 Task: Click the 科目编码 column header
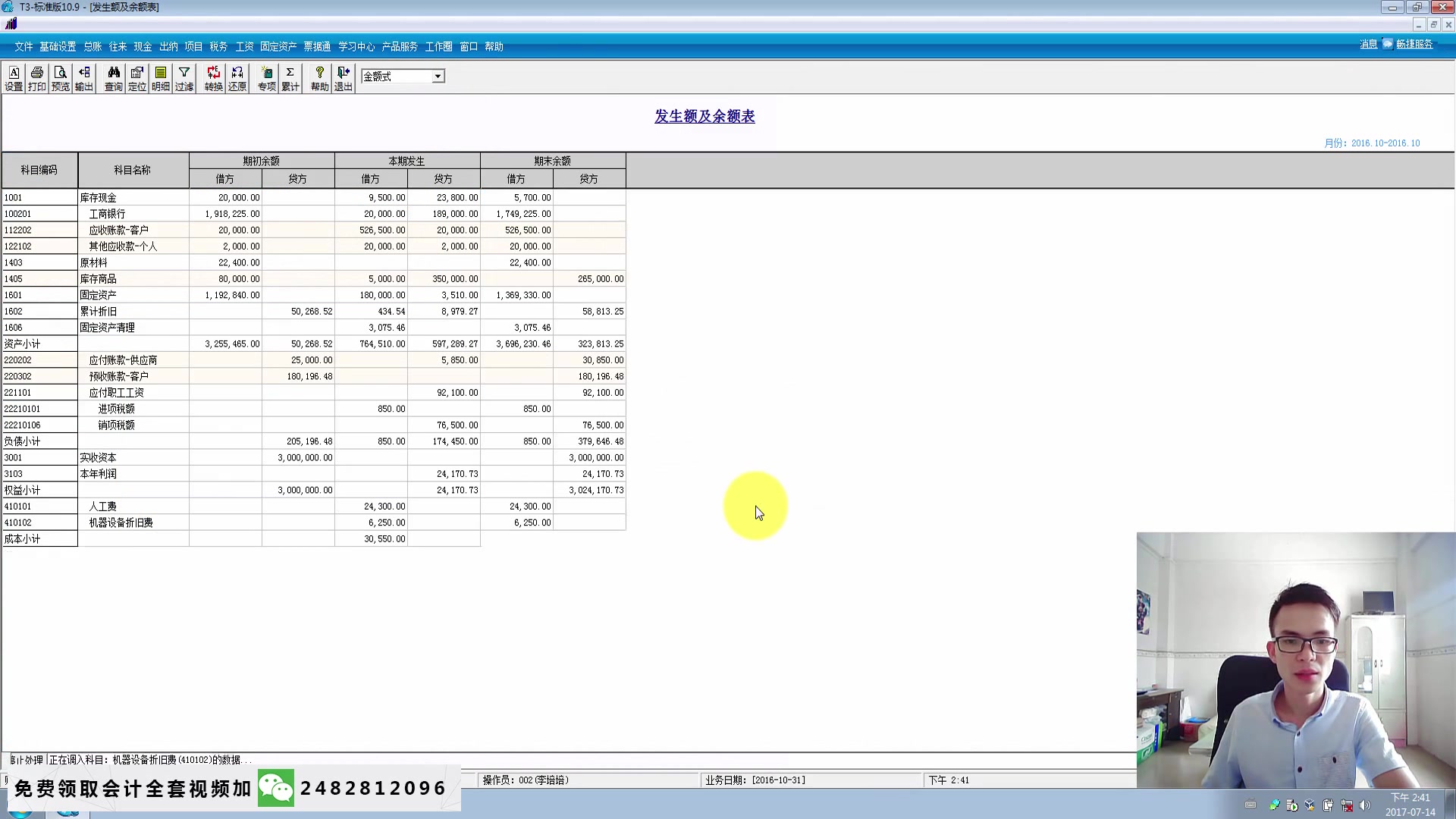39,170
